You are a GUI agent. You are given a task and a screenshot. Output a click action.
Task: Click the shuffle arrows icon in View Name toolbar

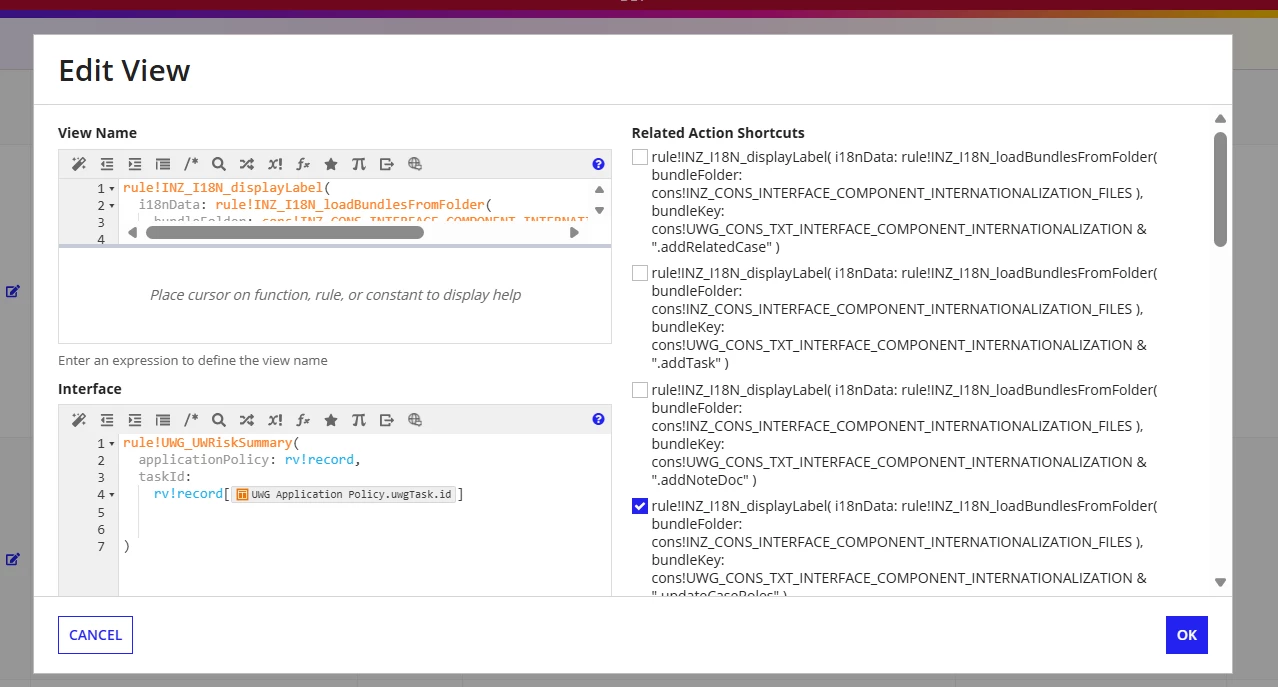pos(247,164)
